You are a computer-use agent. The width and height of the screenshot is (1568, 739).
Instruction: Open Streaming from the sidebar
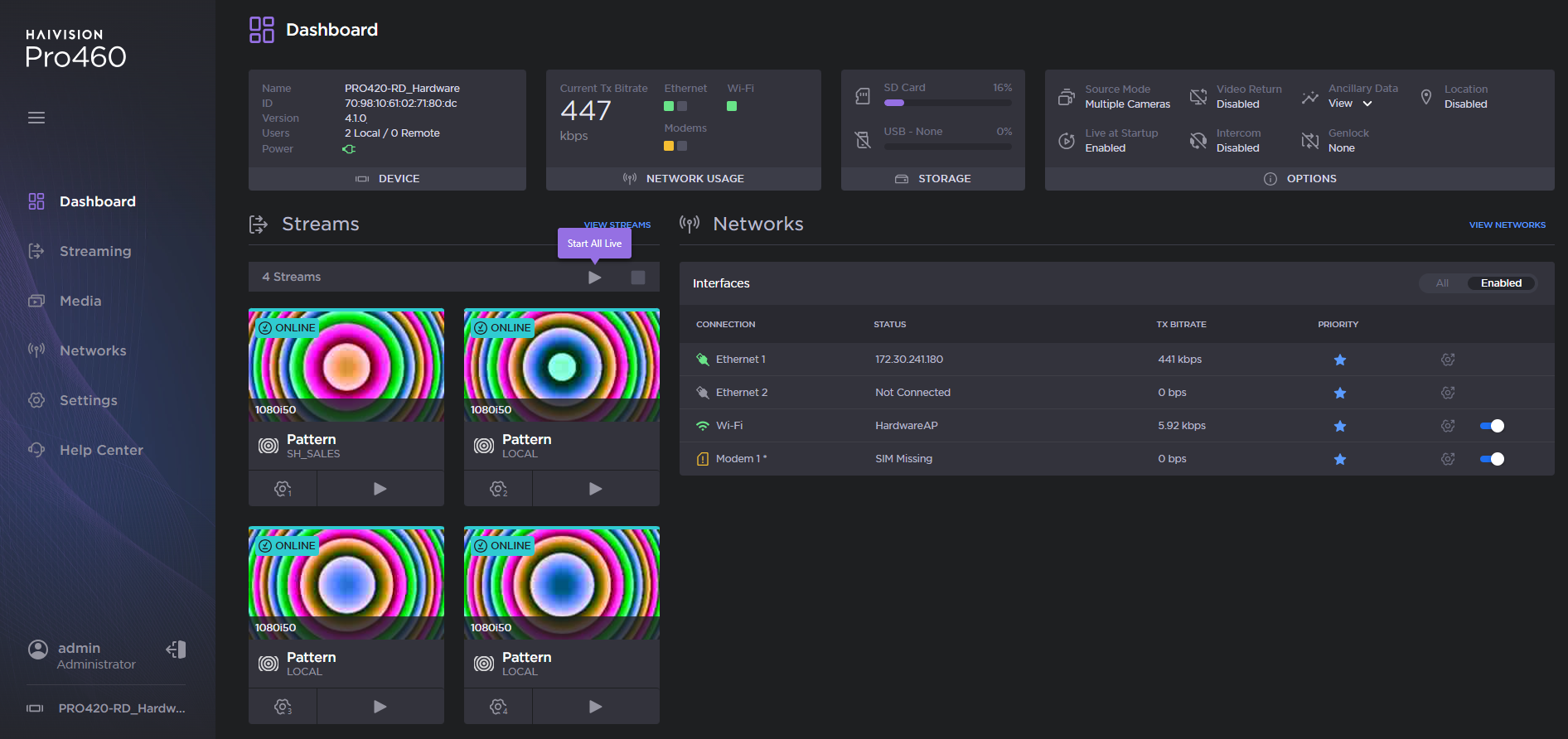pos(94,251)
